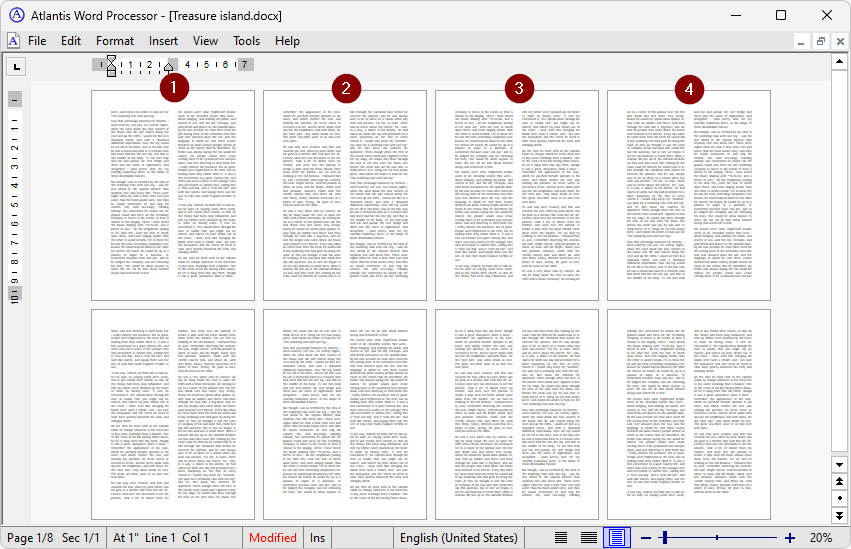
Task: Click the third page thumbnail in top row
Action: (517, 195)
